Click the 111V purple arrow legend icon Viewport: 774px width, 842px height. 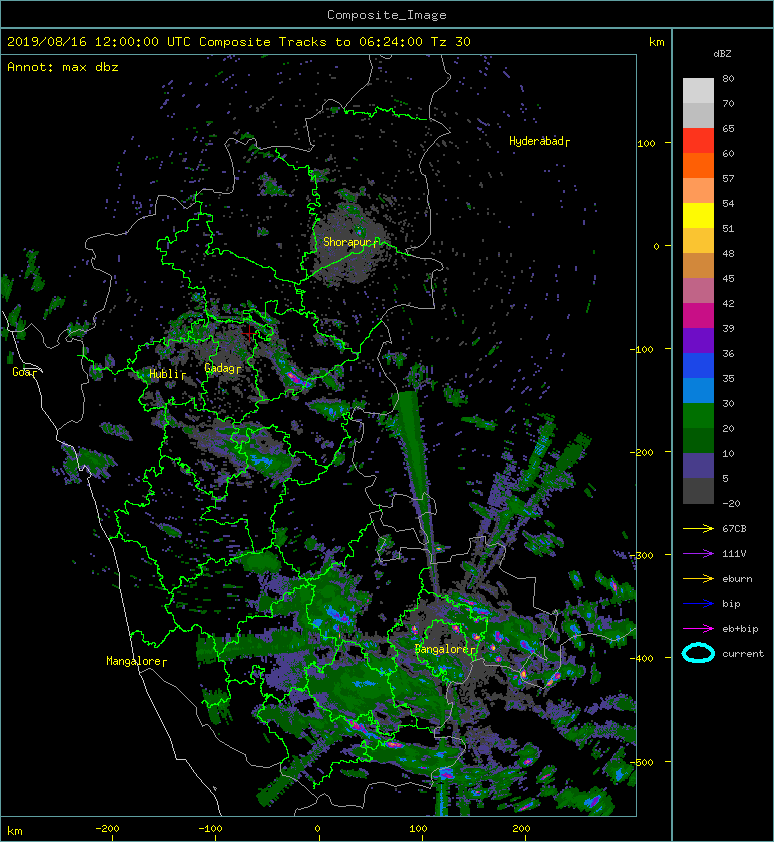click(698, 554)
